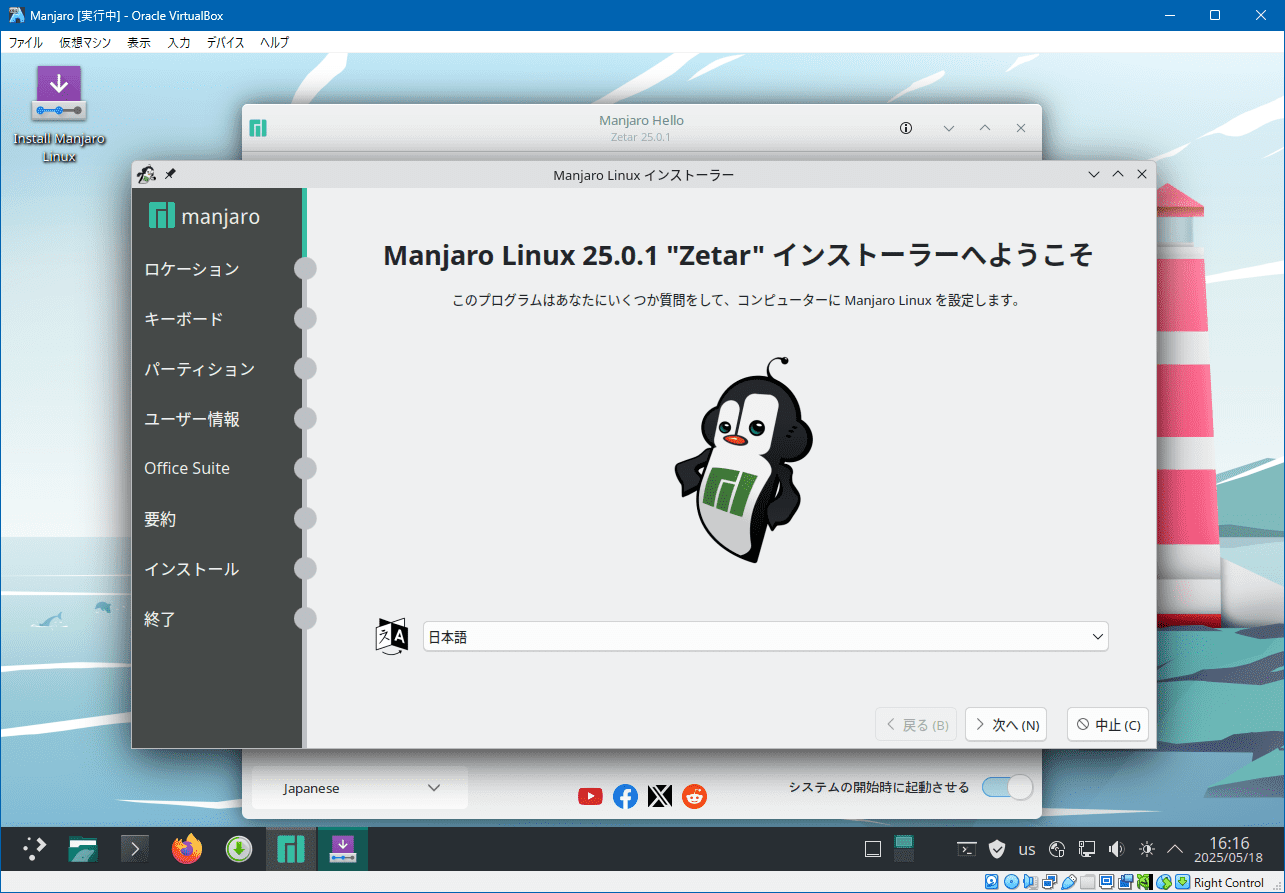Select the ロケーション step in the sidebar
This screenshot has width=1285, height=893.
[192, 269]
